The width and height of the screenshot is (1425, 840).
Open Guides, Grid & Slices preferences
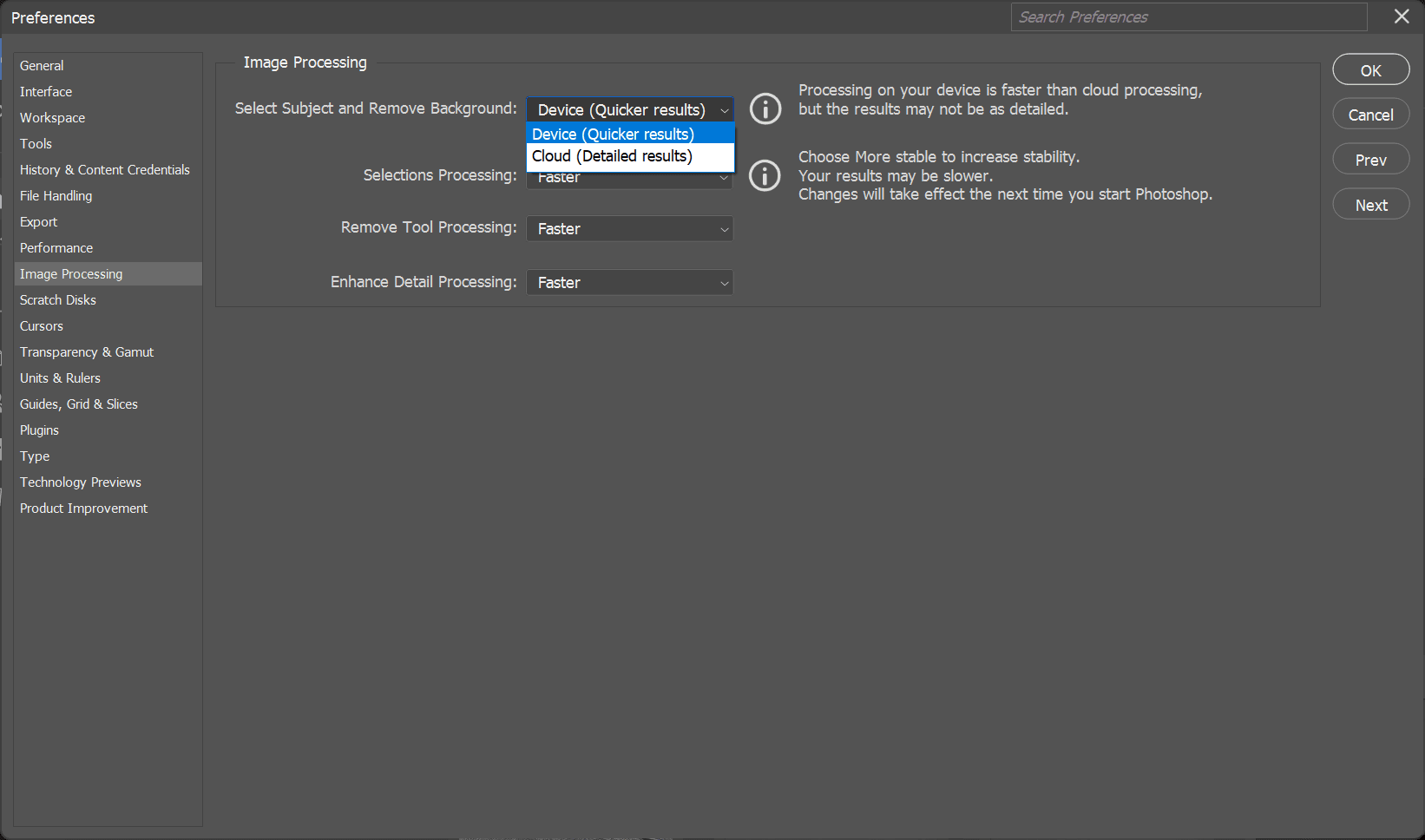[79, 404]
